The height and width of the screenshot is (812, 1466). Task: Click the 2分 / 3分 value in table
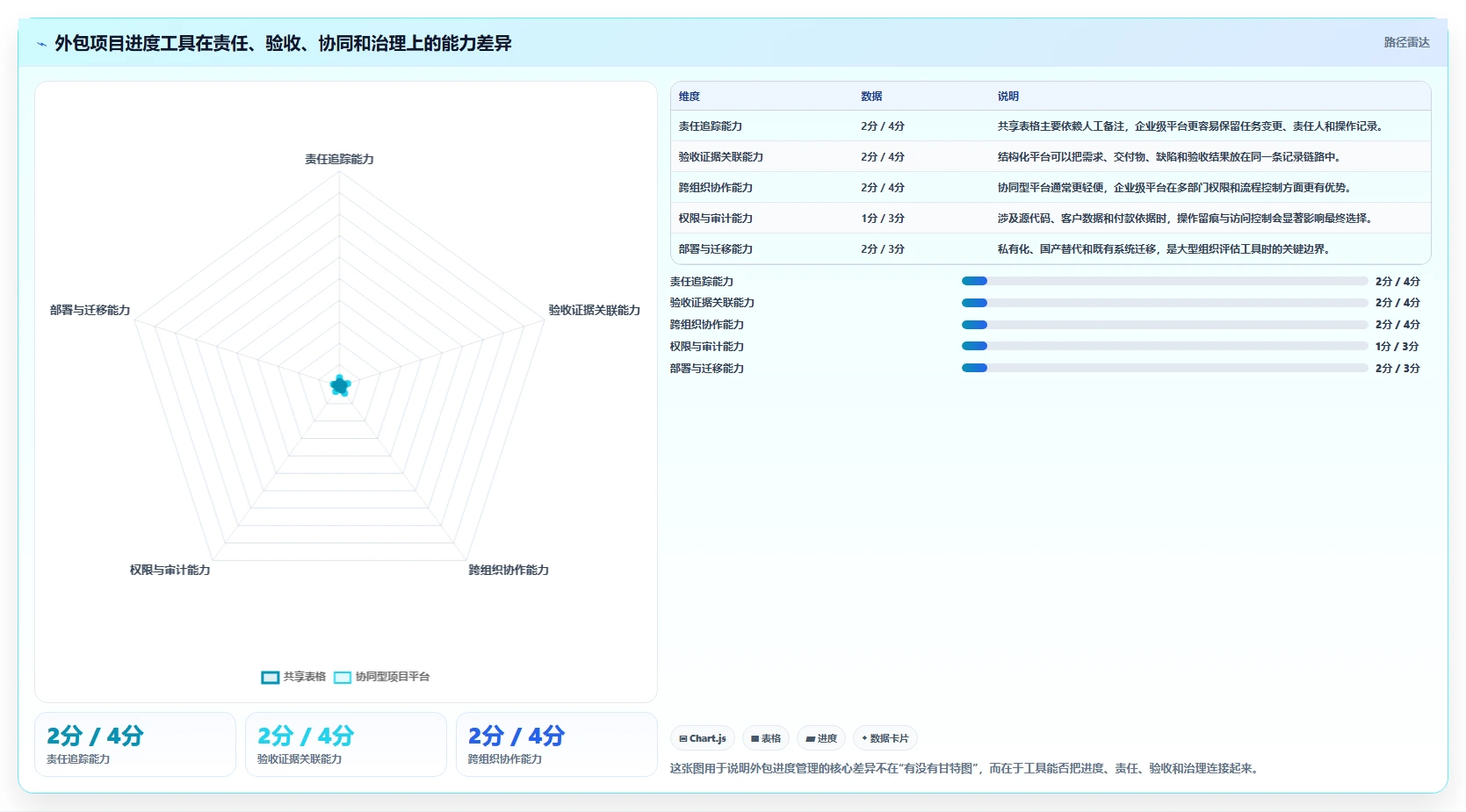click(x=883, y=249)
